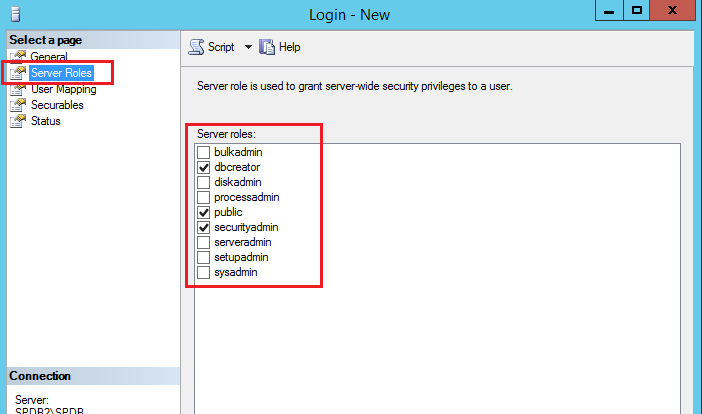Uncheck the dbcreator server role
Screen dimensions: 702x414
(204, 167)
